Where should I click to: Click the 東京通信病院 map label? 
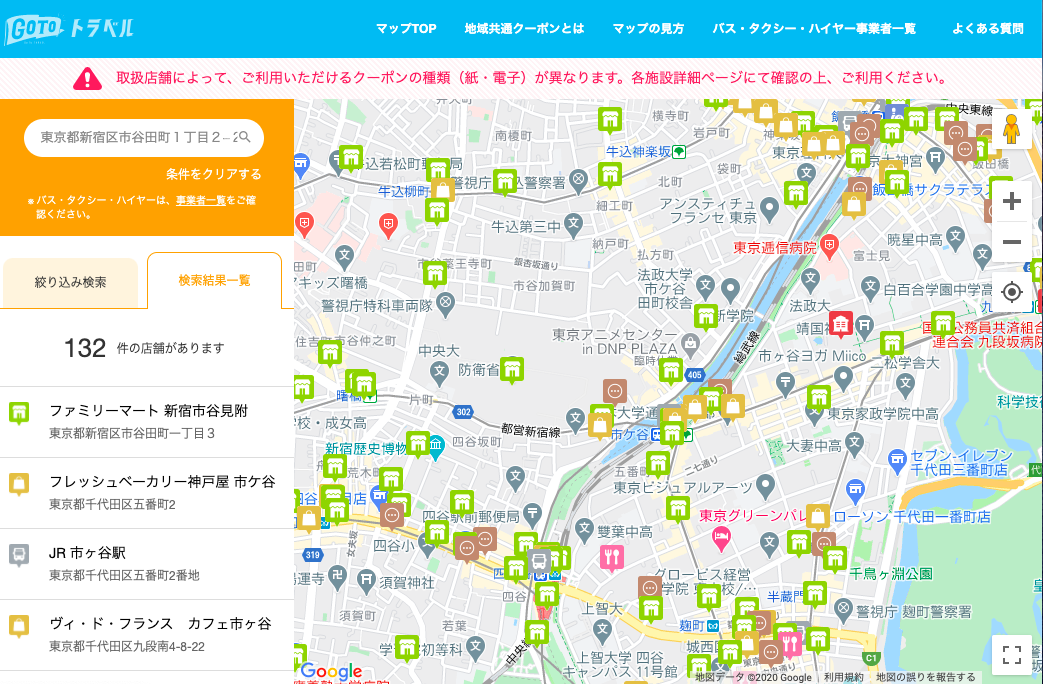click(775, 248)
